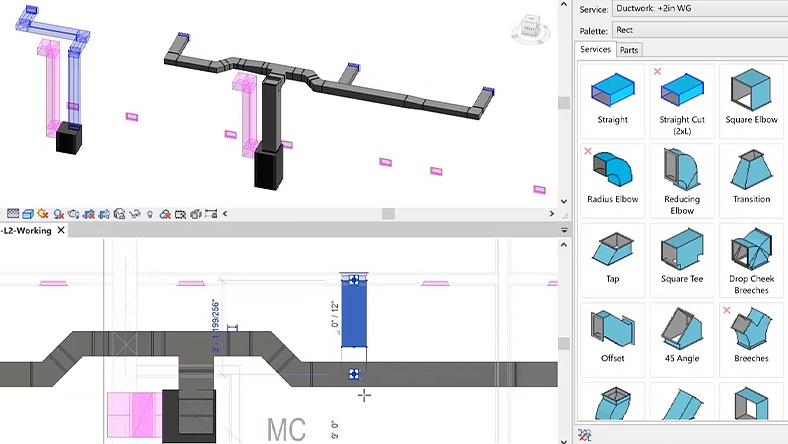Click plan view vertical scrollbar up arrow
This screenshot has height=444, width=788.
click(x=564, y=245)
